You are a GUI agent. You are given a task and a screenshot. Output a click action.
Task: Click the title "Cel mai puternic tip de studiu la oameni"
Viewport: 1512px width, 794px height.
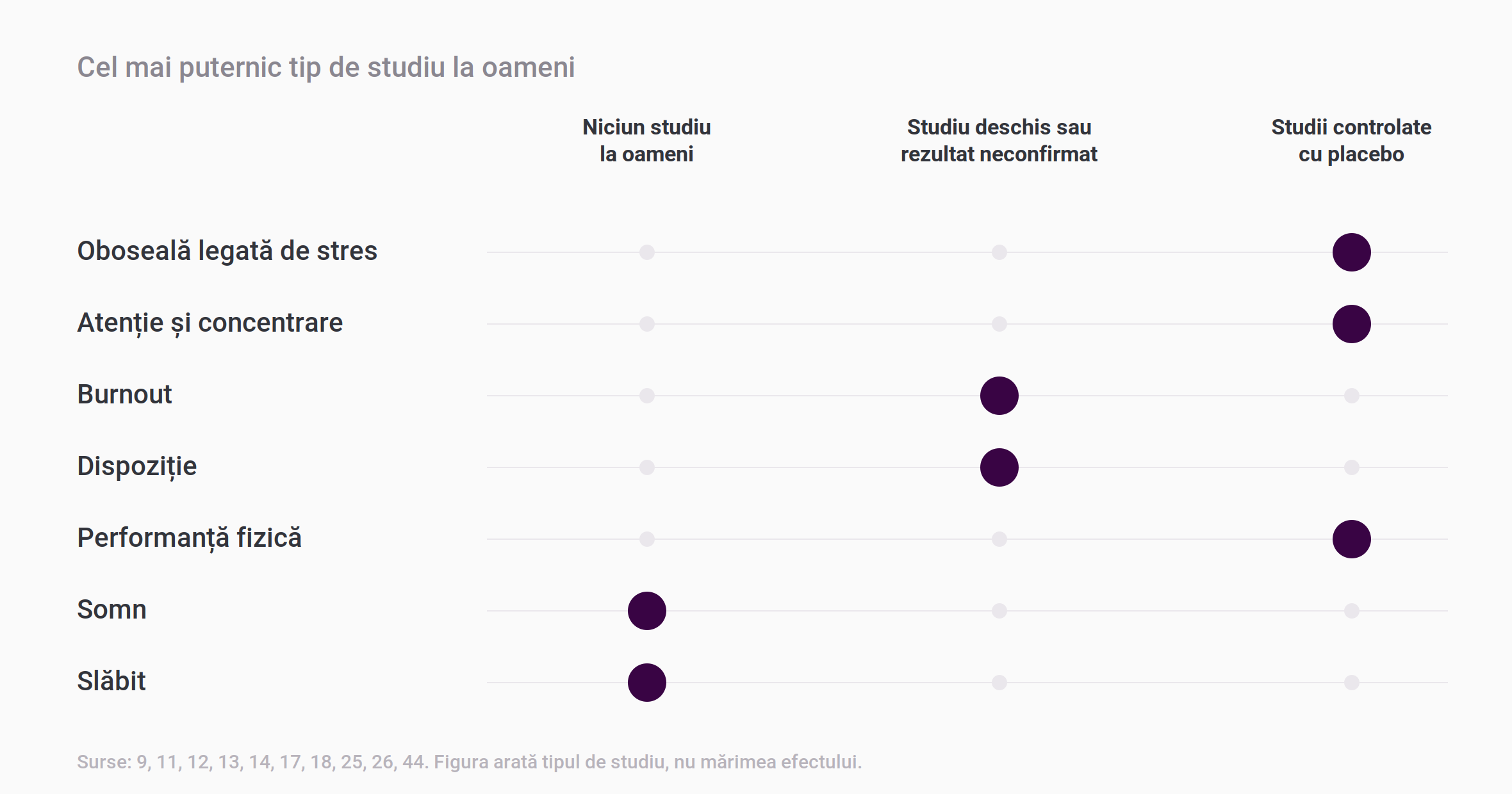pos(325,67)
